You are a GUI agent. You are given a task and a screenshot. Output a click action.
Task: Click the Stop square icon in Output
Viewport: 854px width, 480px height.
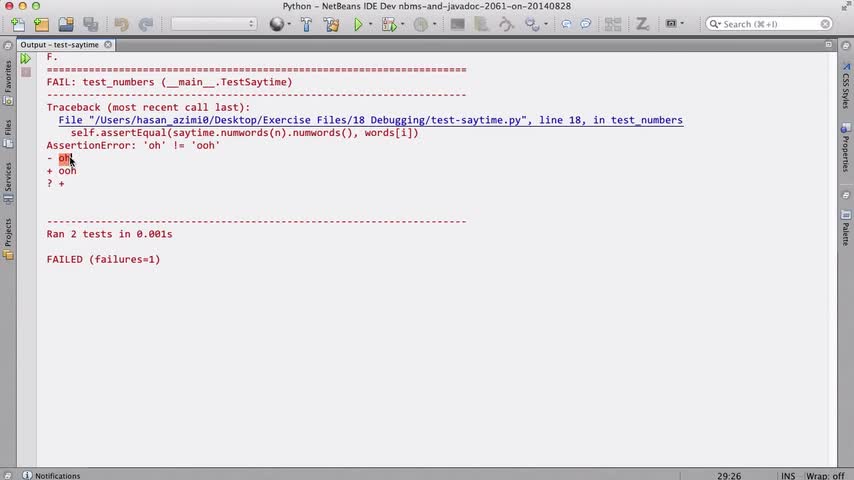[26, 72]
